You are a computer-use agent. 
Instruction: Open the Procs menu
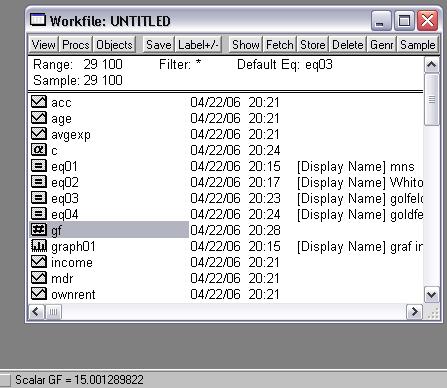click(x=76, y=45)
